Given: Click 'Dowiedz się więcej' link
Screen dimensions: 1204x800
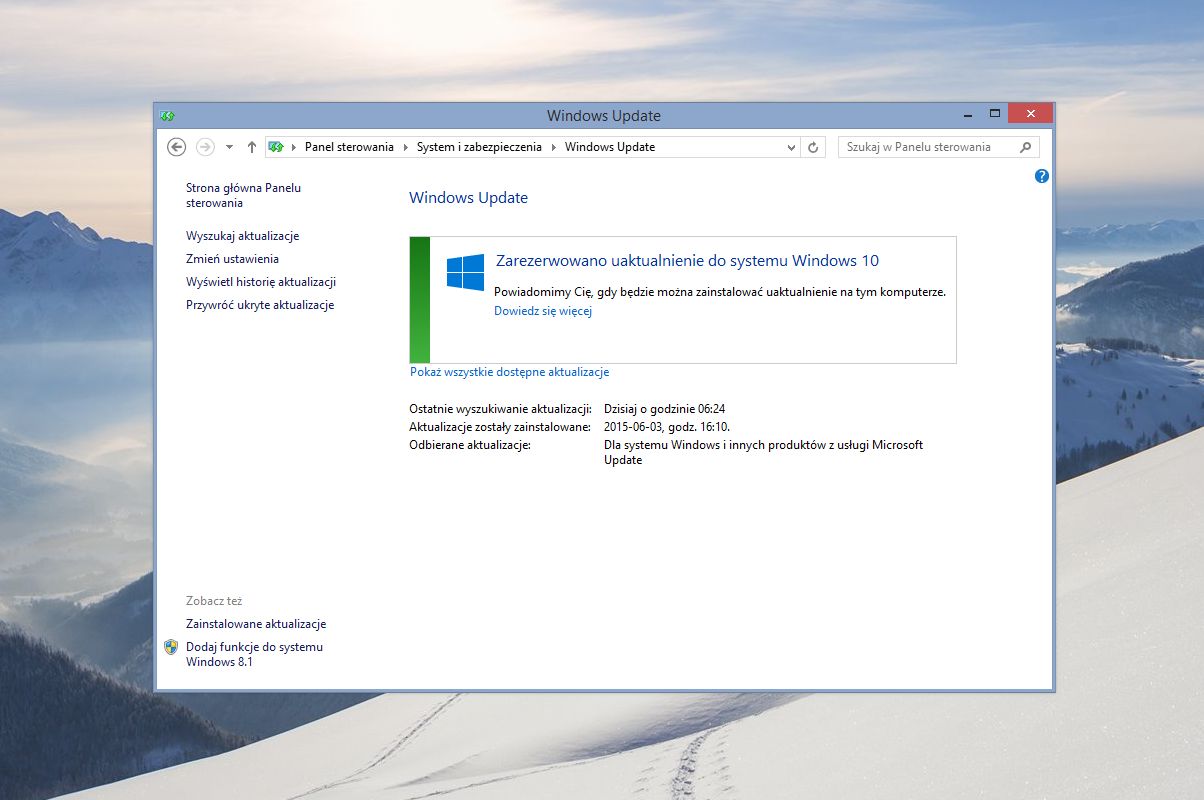Looking at the screenshot, I should pyautogui.click(x=543, y=311).
